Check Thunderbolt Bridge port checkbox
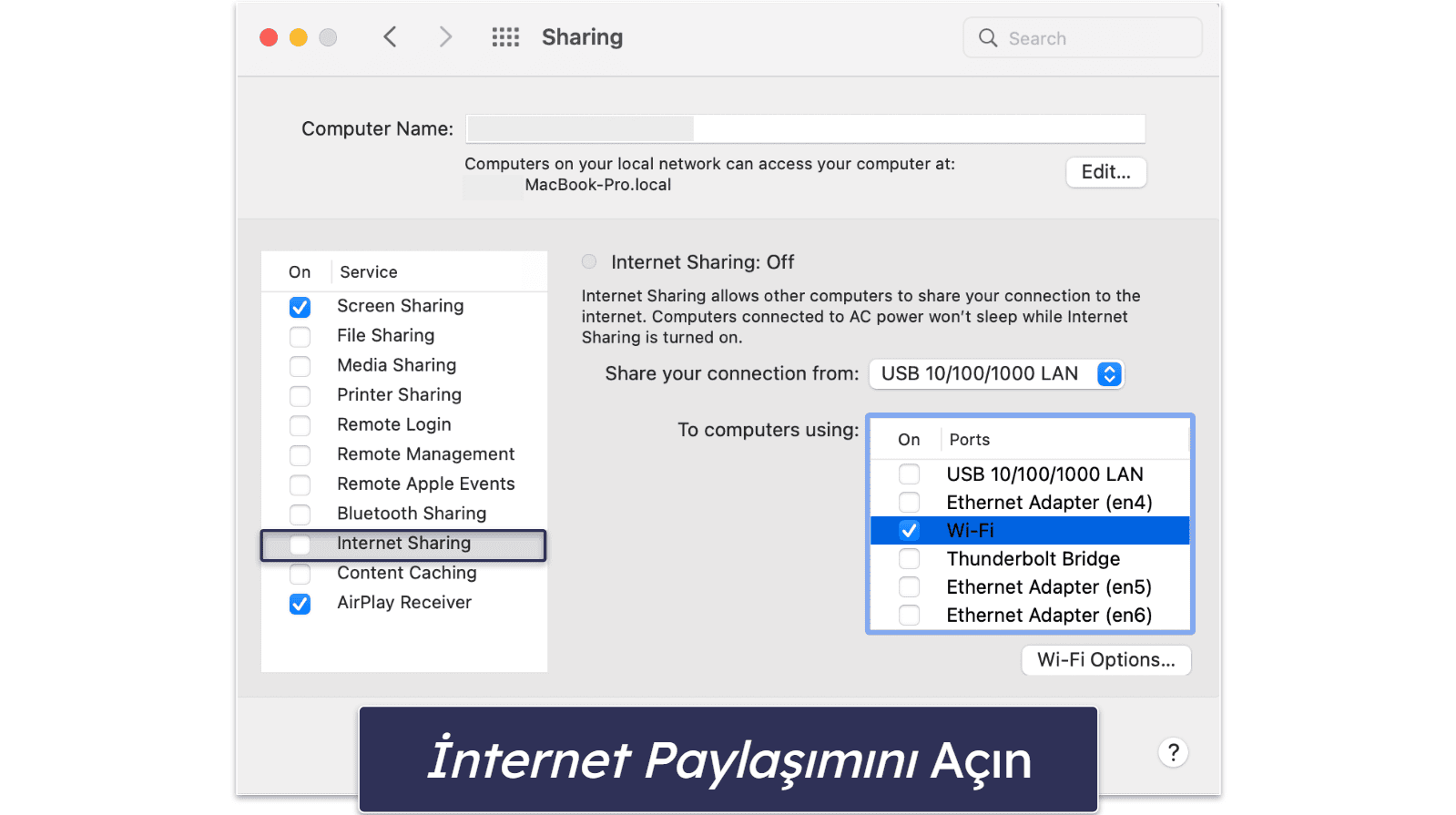This screenshot has height=815, width=1456. 909,559
